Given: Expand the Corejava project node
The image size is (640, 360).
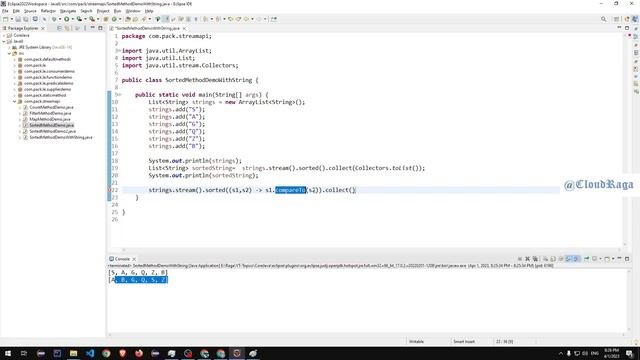Looking at the screenshot, I should [x=4, y=36].
